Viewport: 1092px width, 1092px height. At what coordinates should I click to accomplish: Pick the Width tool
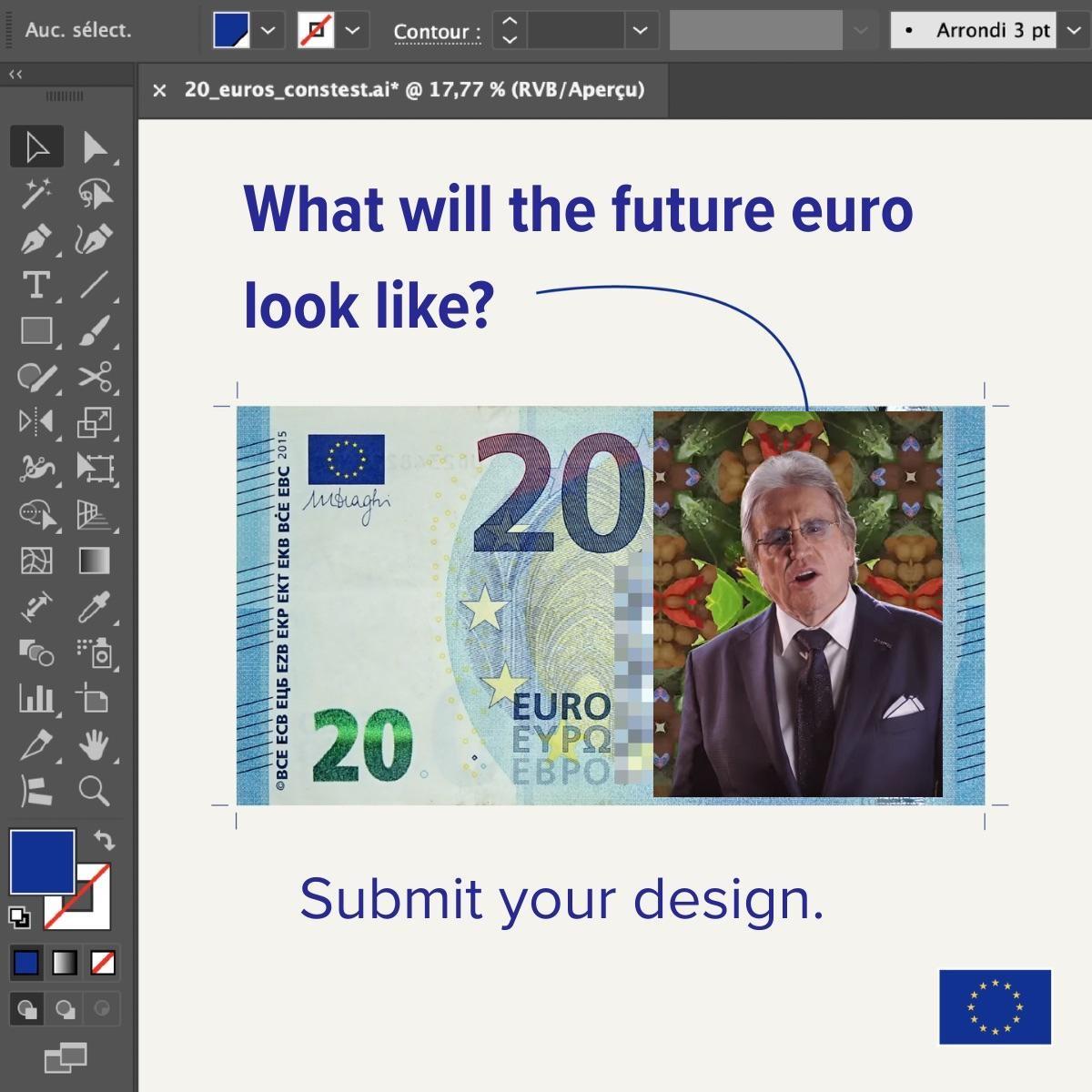(x=37, y=468)
